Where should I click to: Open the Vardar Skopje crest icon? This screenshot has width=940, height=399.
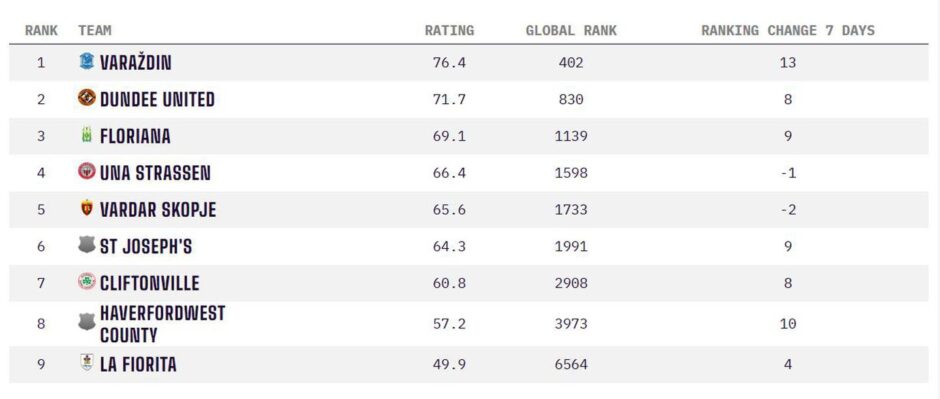[87, 208]
